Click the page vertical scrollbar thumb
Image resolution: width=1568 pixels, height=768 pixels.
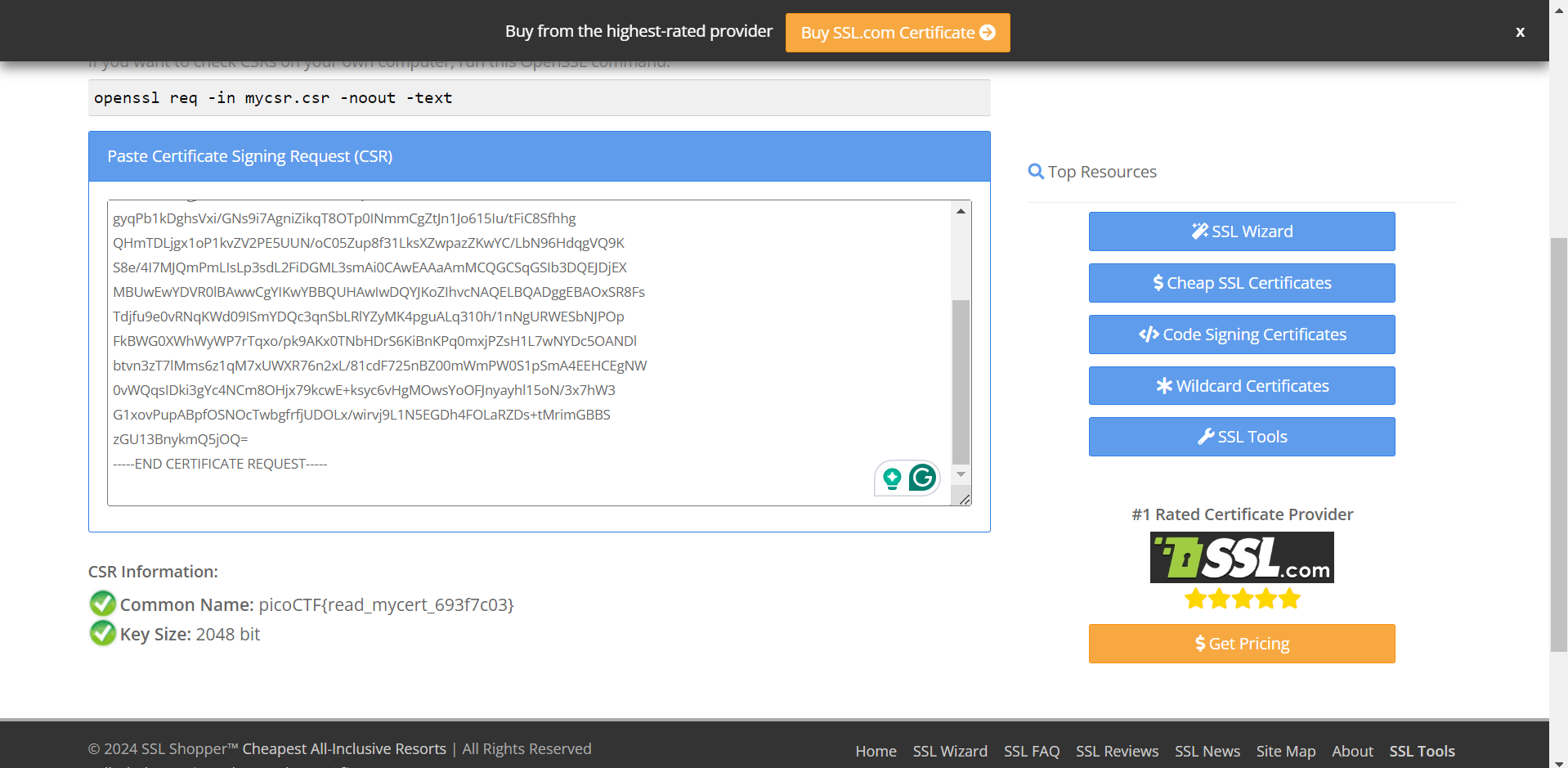[x=1559, y=444]
